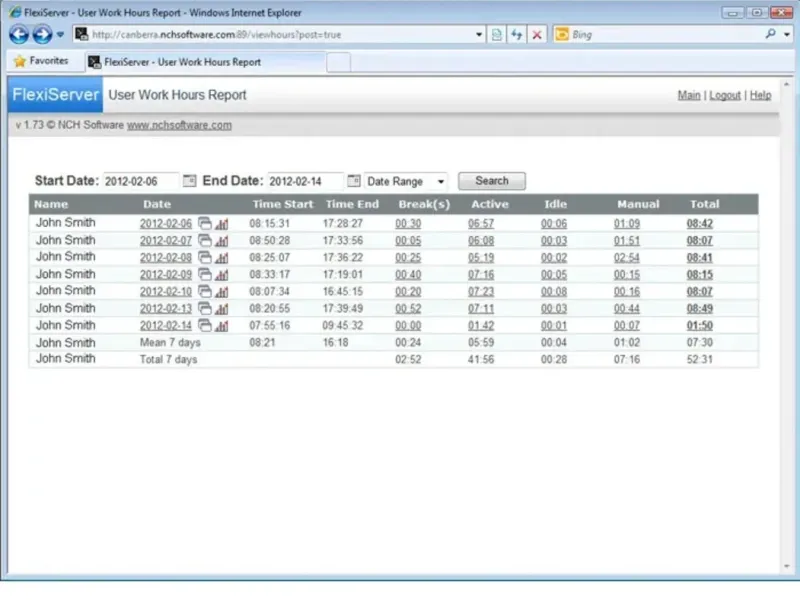Image resolution: width=800 pixels, height=600 pixels.
Task: Open active time 07:23 link
Action: [481, 292]
